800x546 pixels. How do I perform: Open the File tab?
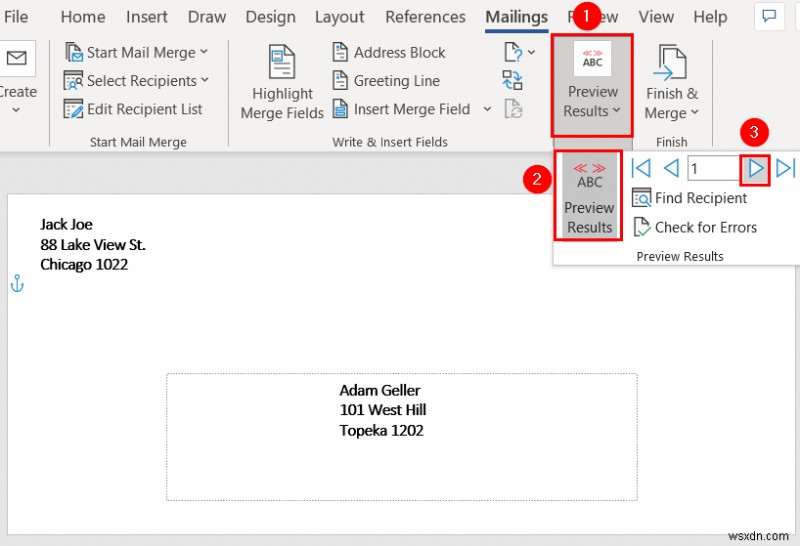15,17
